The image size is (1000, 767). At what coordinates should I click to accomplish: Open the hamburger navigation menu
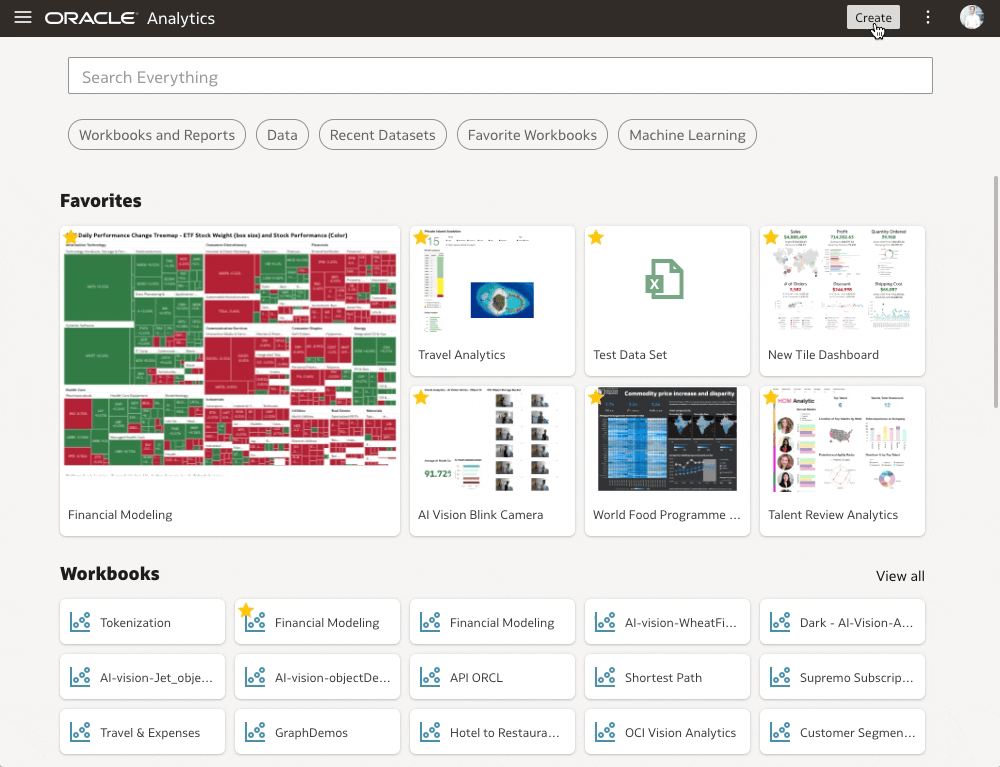coord(23,17)
